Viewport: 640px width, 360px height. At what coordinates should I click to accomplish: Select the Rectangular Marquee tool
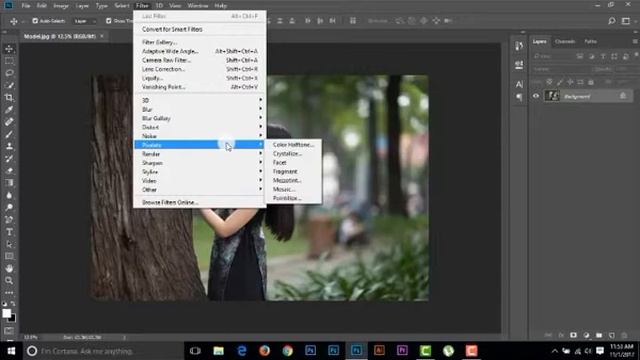[x=9, y=61]
